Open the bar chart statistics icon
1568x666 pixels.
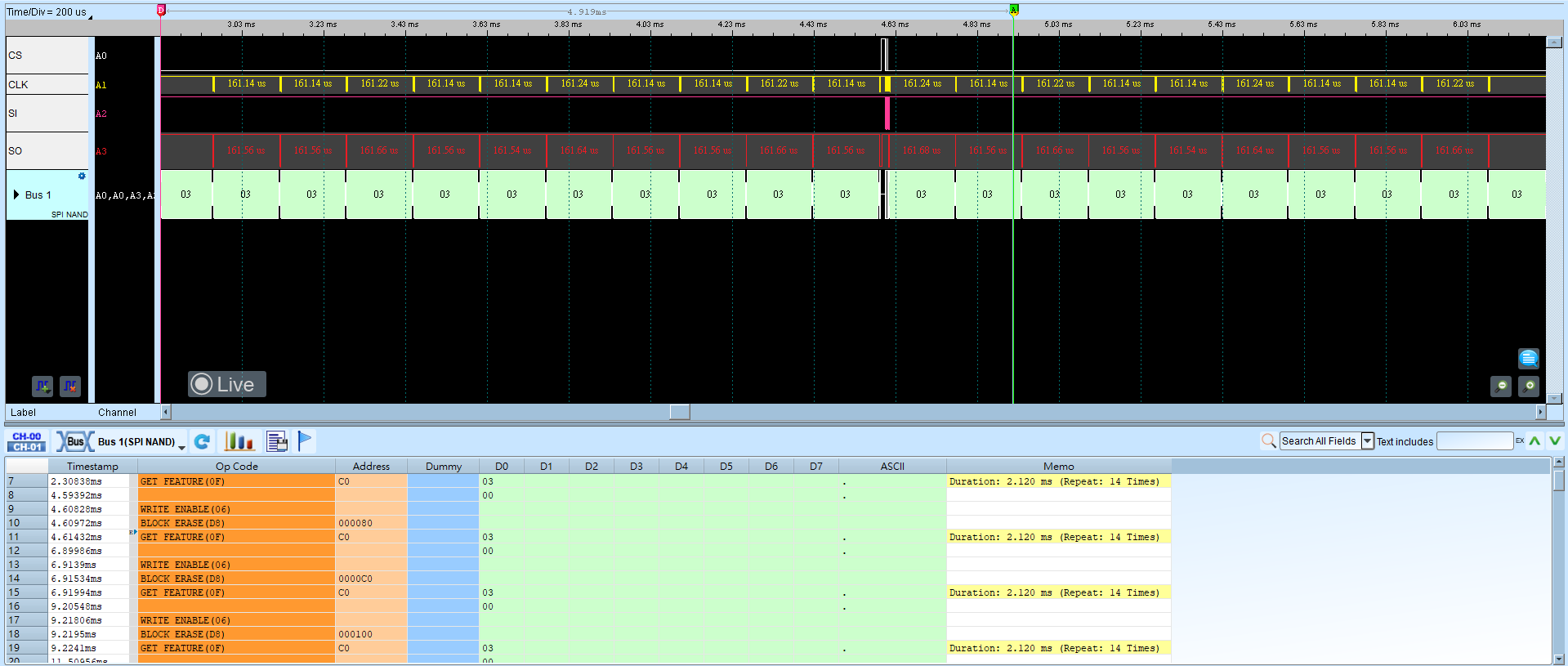239,441
